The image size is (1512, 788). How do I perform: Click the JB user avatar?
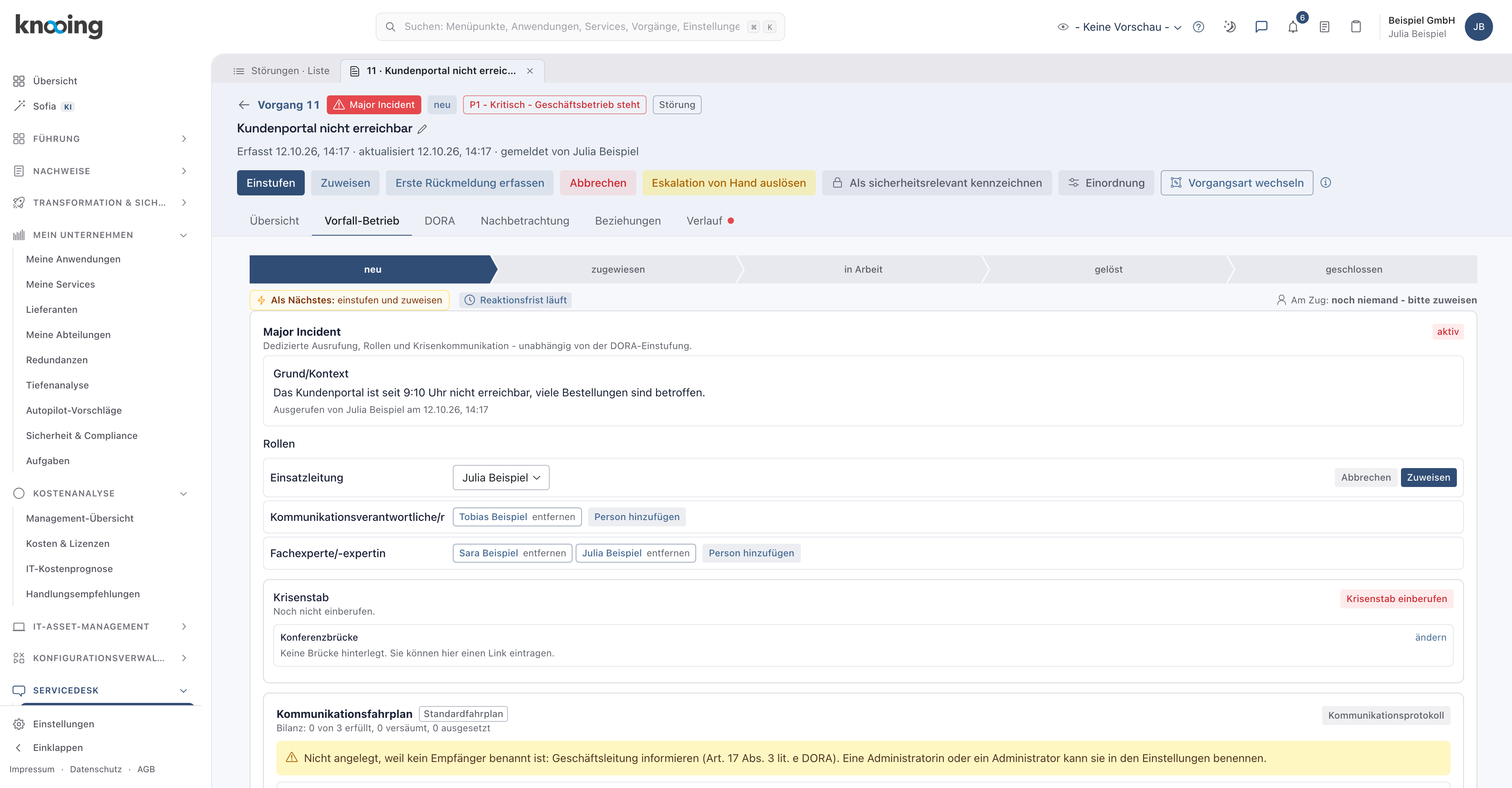pyautogui.click(x=1479, y=27)
